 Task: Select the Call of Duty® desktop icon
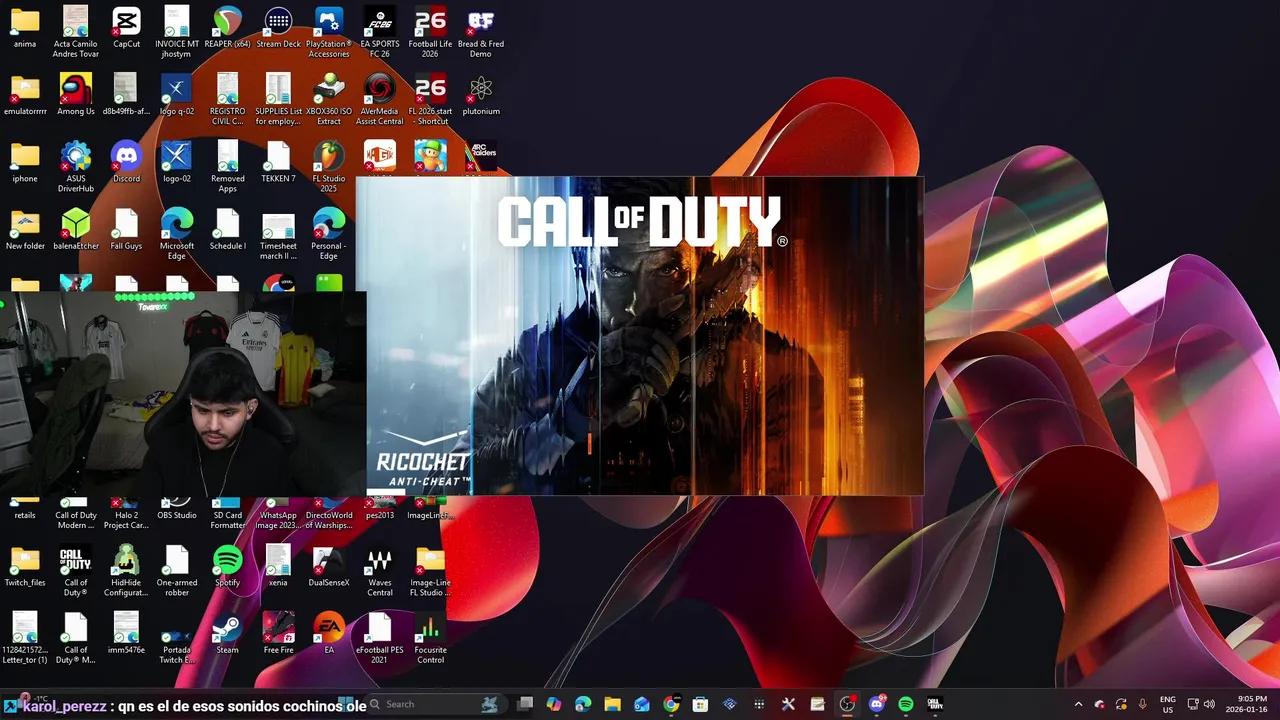coord(76,571)
